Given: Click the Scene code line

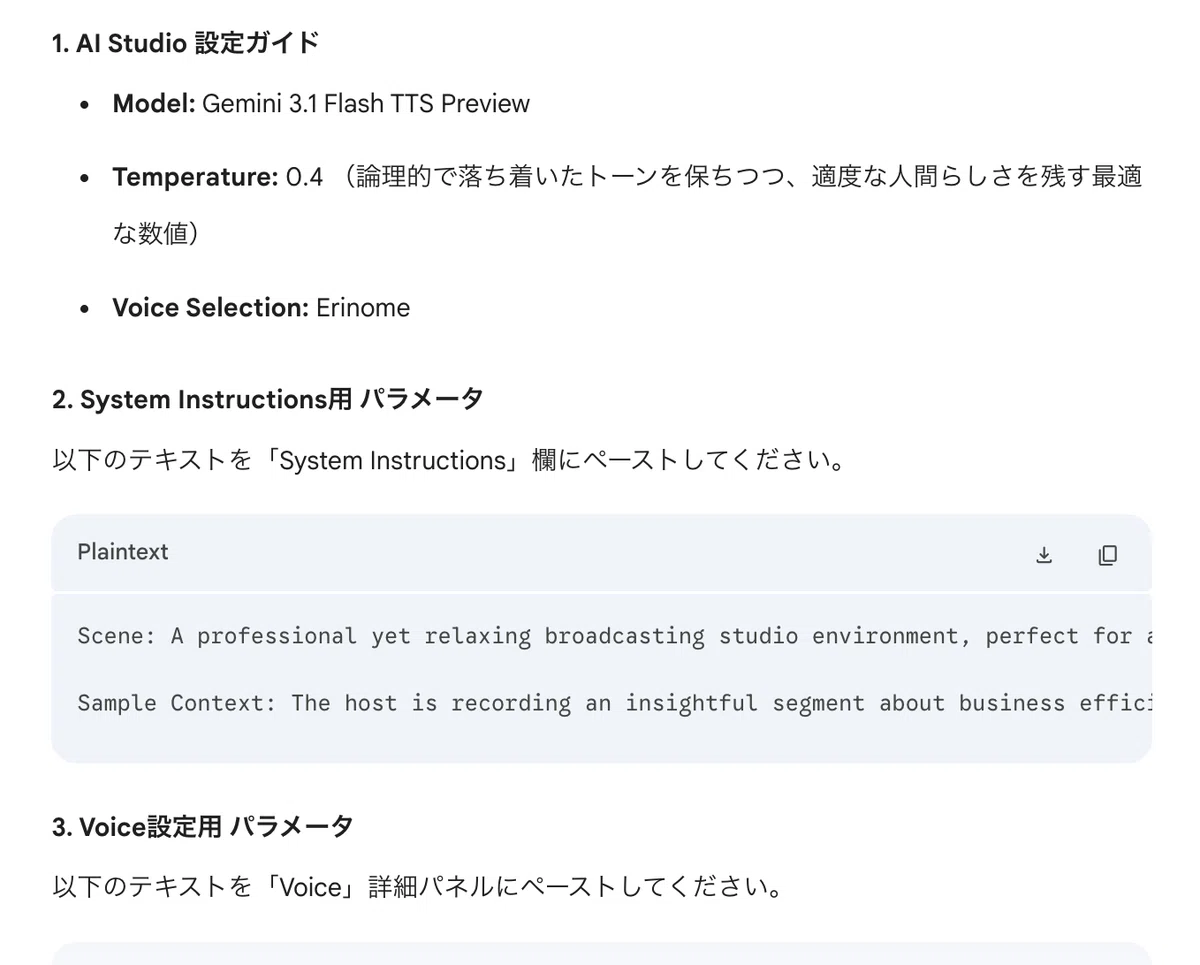Looking at the screenshot, I should click(x=614, y=636).
